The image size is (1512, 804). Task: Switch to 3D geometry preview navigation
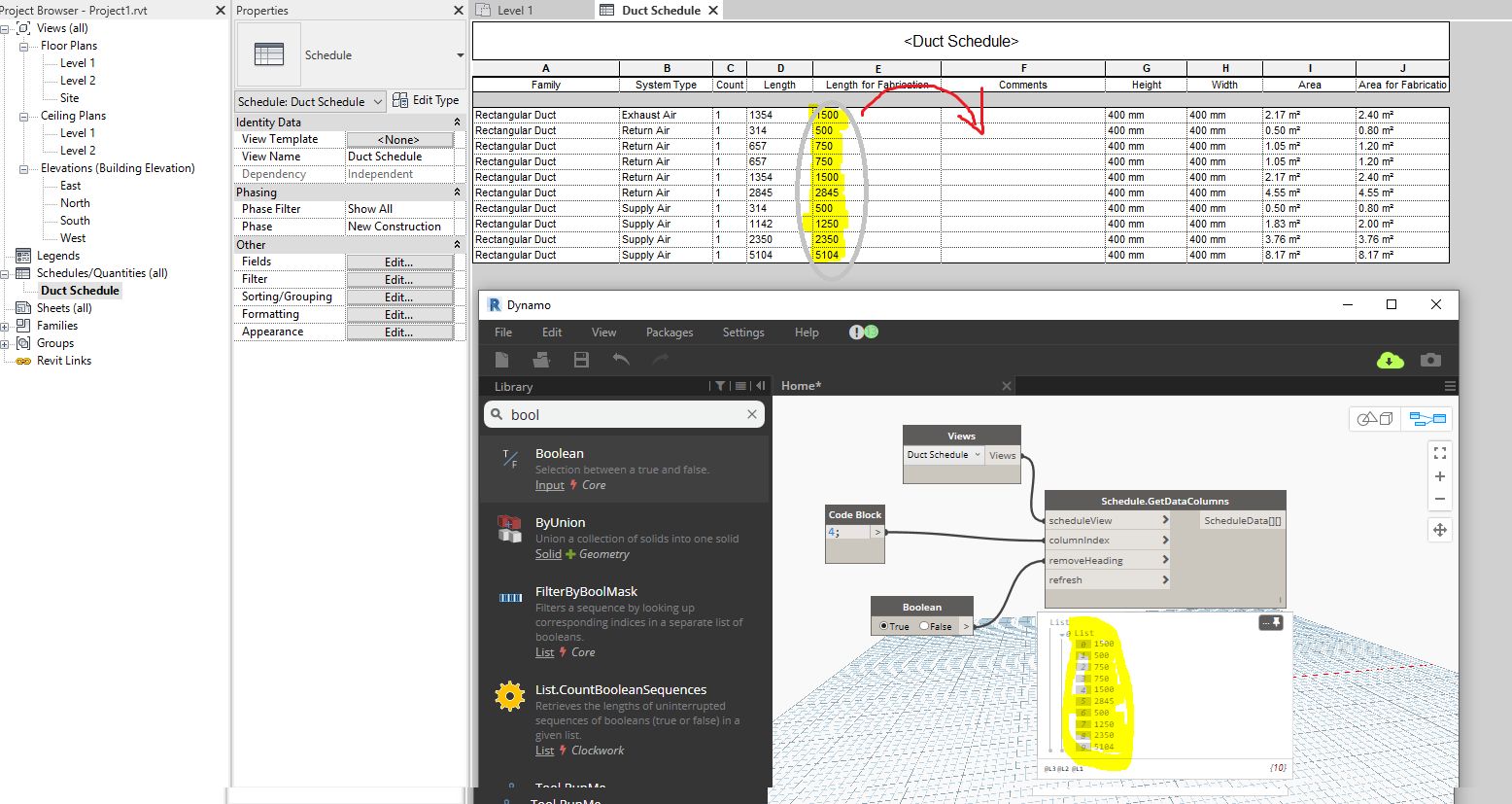(x=1374, y=419)
